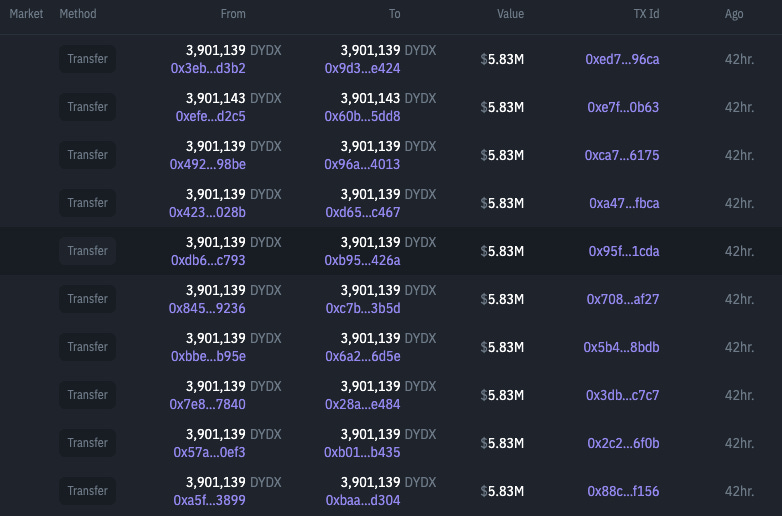
Task: Open recipient address 0xb95...426a
Action: (x=363, y=260)
